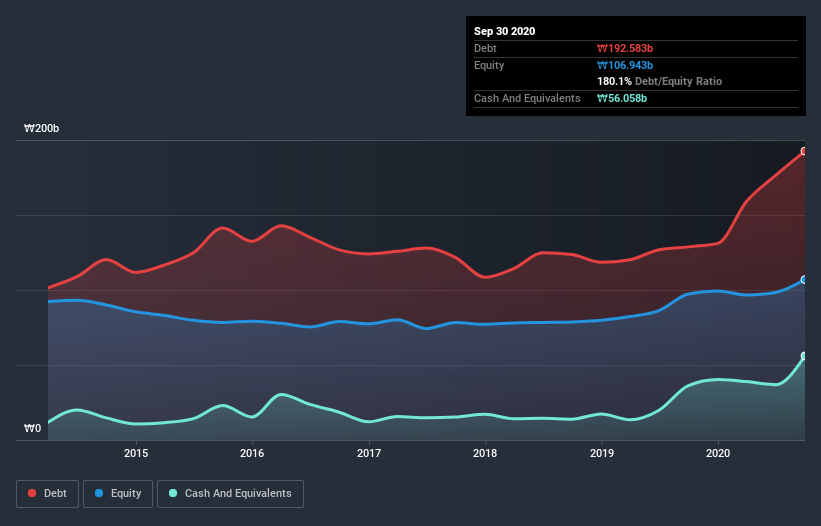Click the 2016 x-axis label
The height and width of the screenshot is (526, 821).
click(x=252, y=453)
